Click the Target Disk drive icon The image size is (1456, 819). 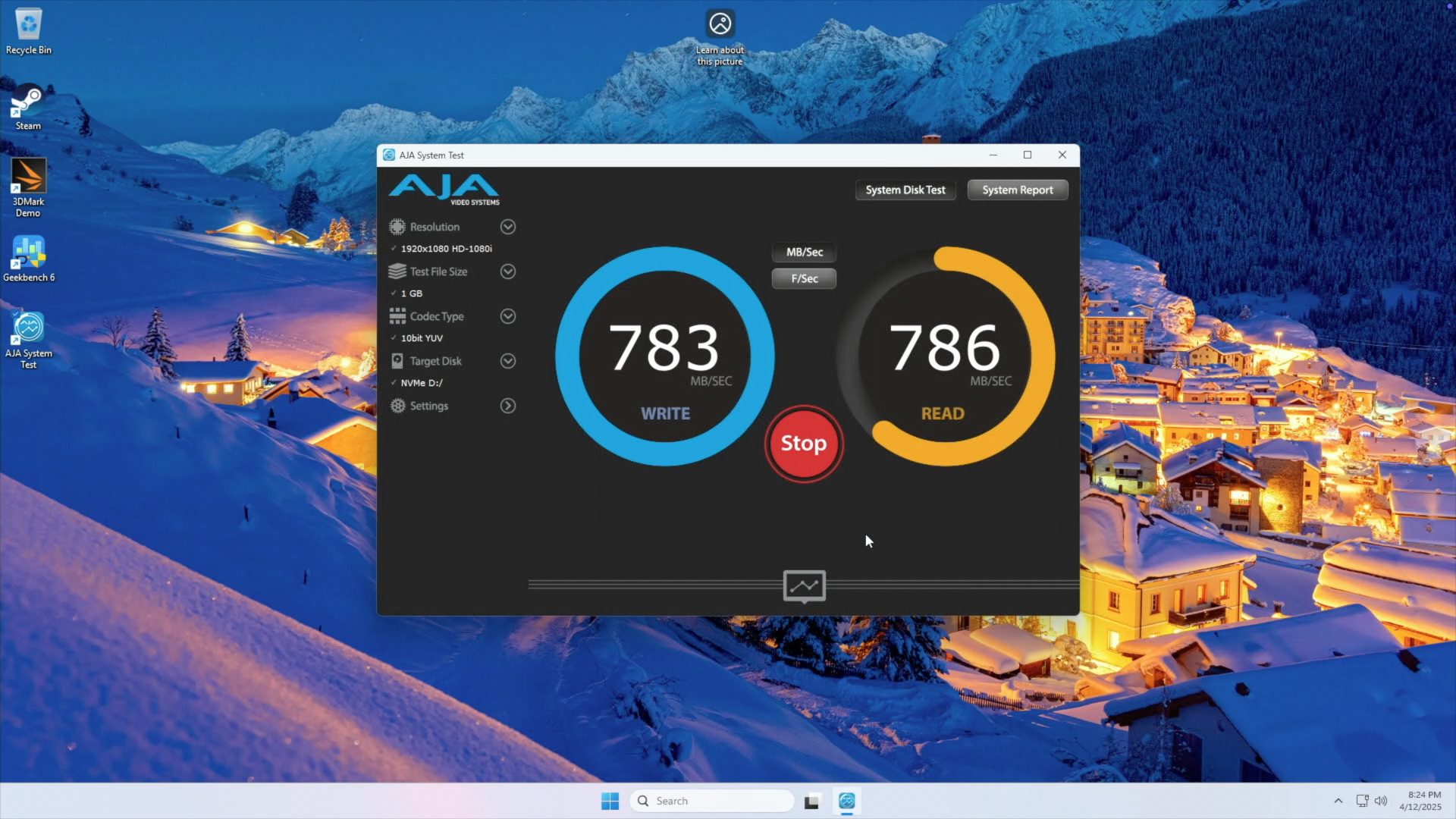(x=397, y=361)
